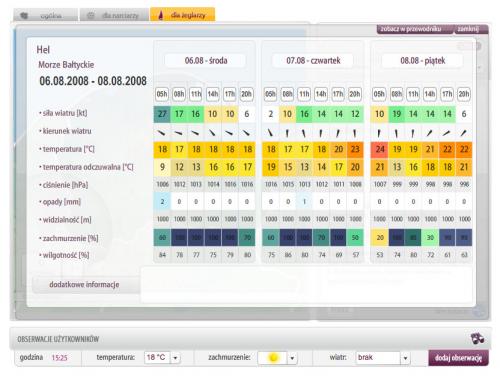Click Thursday 08h wind direction arrow
The width and height of the screenshot is (500, 376).
[x=287, y=133]
